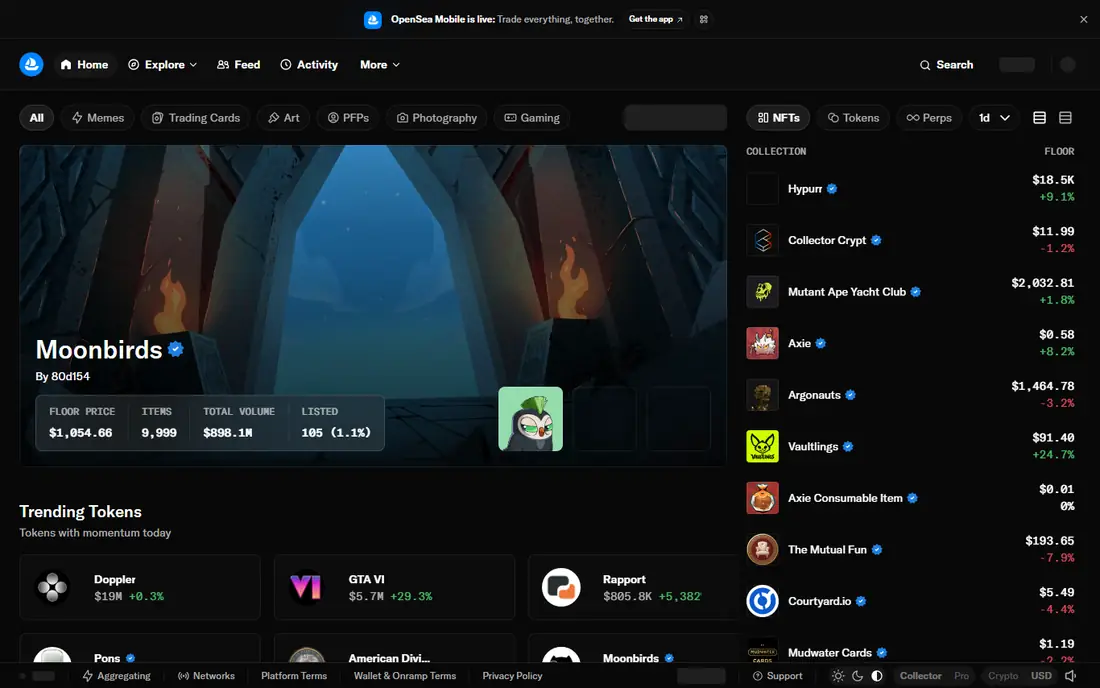This screenshot has width=1100, height=688.
Task: Click the Hypurr verified badge
Action: tap(831, 189)
